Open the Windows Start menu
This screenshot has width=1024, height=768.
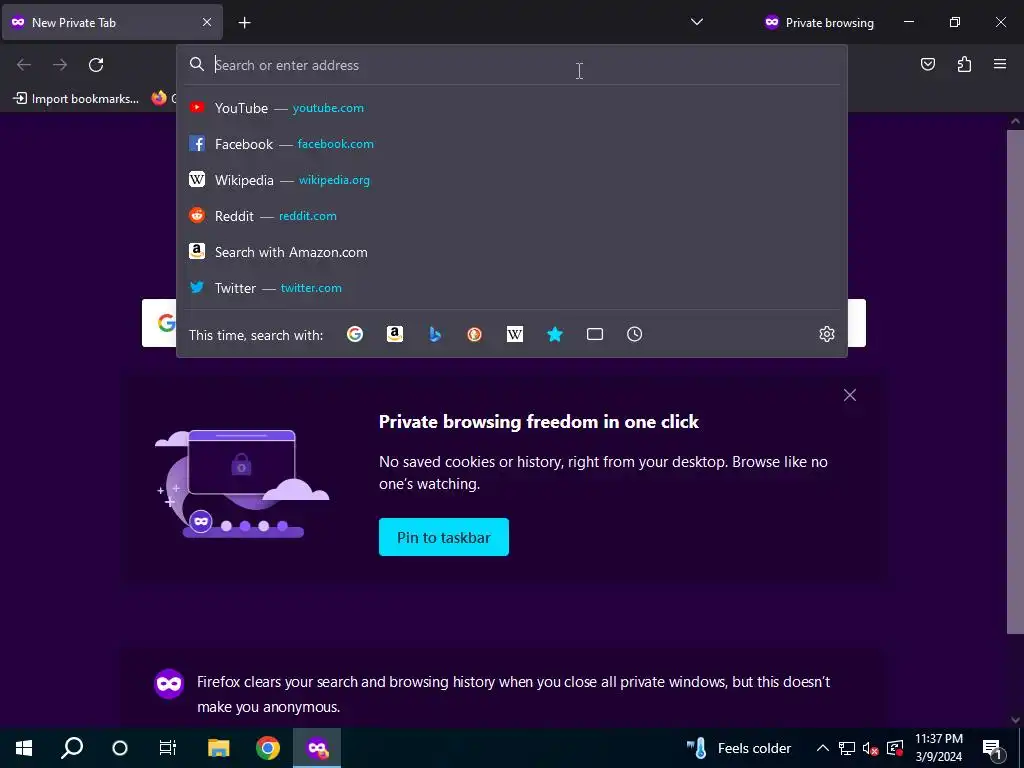[x=24, y=748]
